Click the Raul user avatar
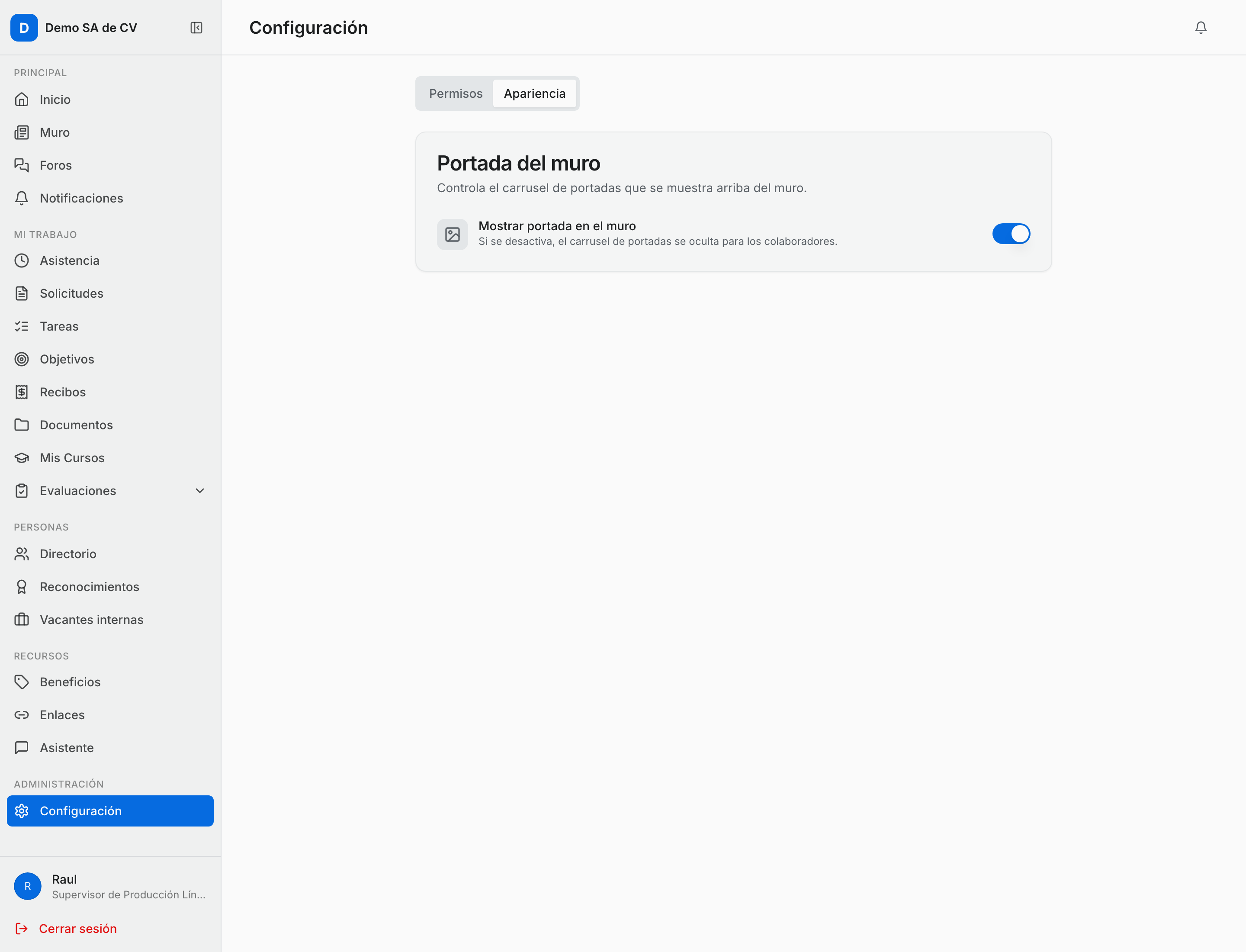1246x952 pixels. point(27,886)
